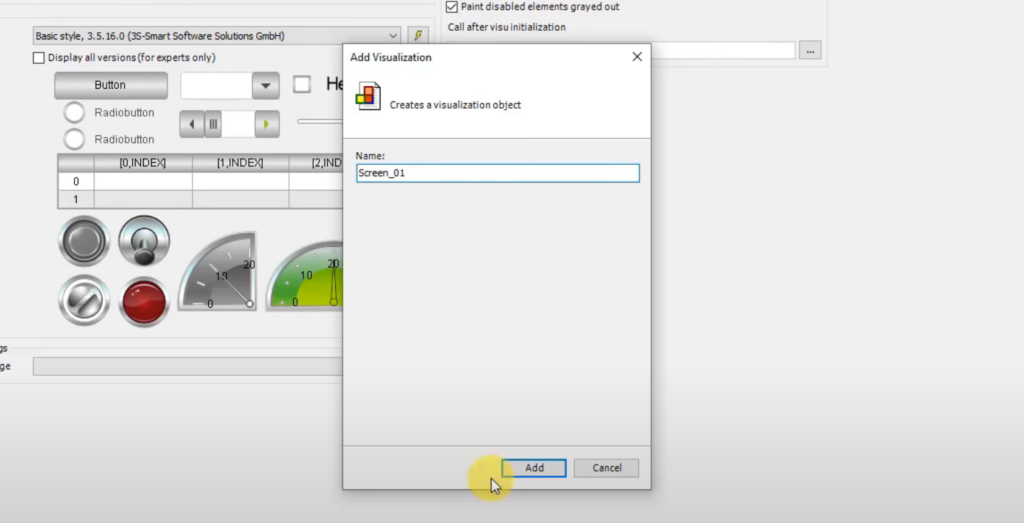The height and width of the screenshot is (523, 1024).
Task: Close the Add Visualization dialog with X
Action: click(x=637, y=57)
